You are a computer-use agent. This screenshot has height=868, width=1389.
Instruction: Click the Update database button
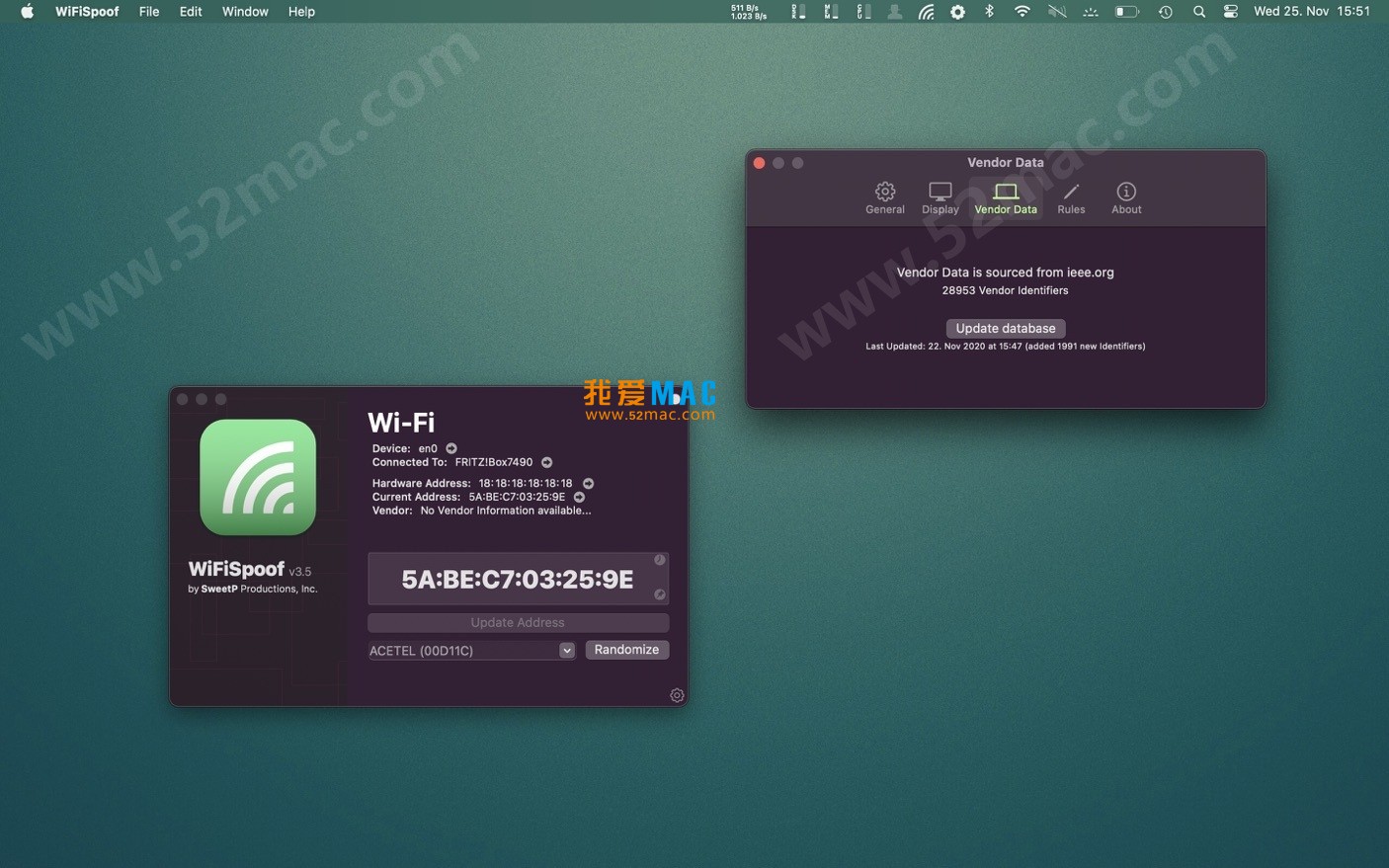coord(1005,328)
